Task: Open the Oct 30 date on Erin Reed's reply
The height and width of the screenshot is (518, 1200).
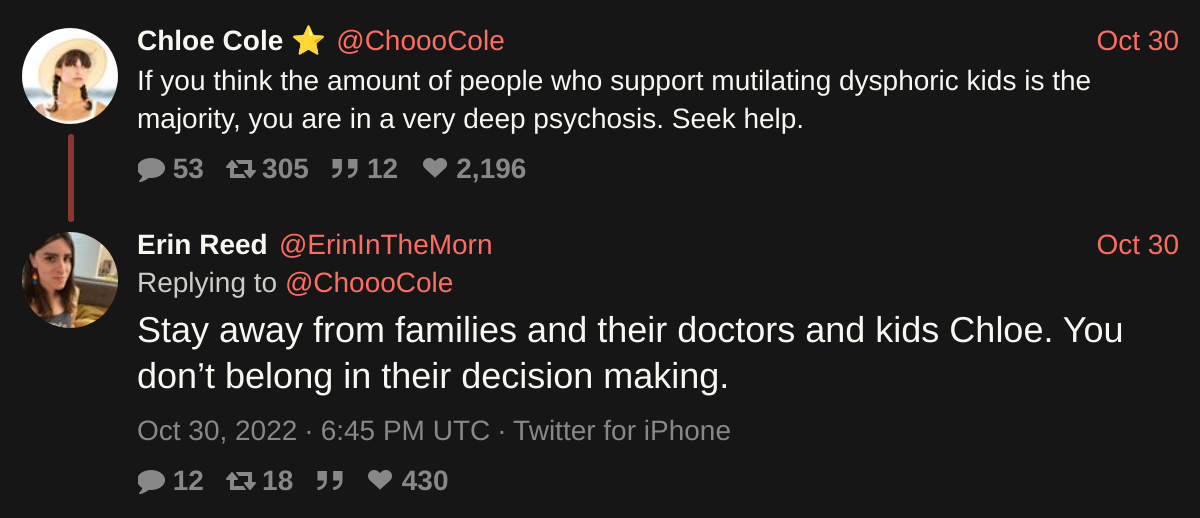Action: [1137, 245]
